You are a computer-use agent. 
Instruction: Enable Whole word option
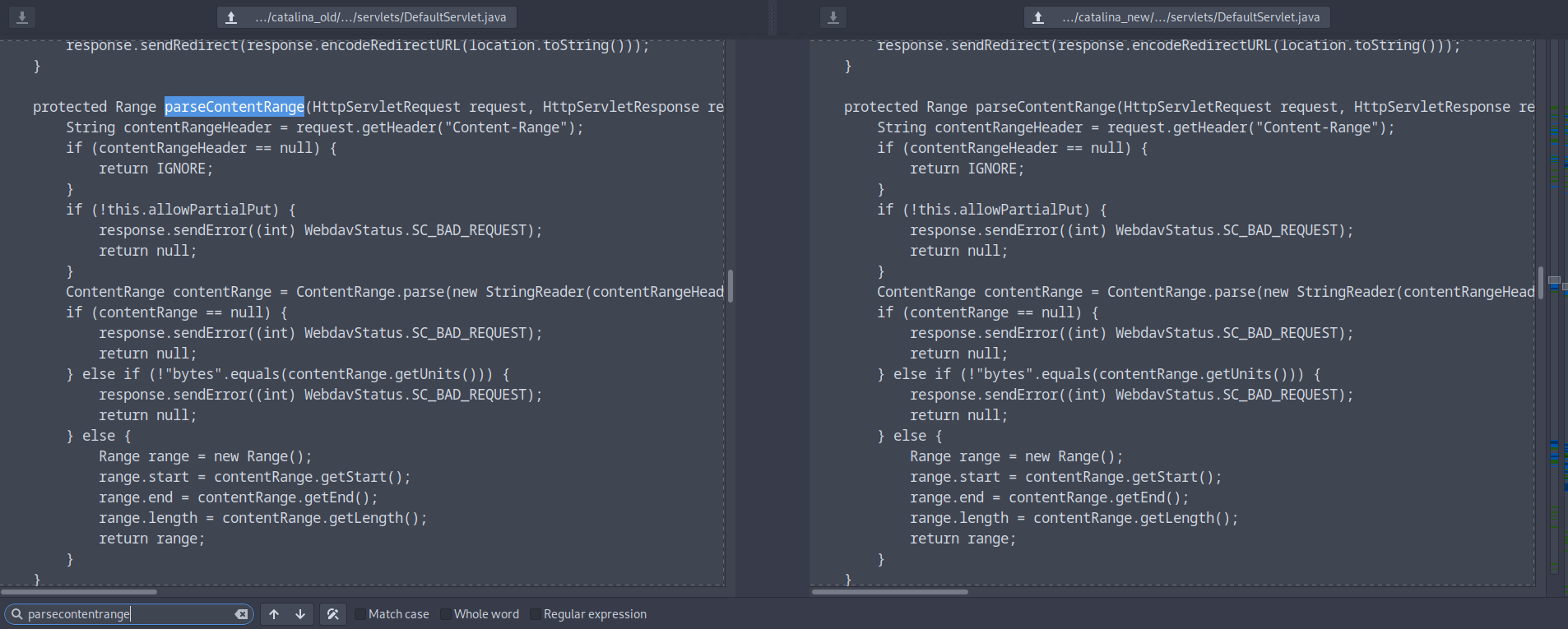click(x=480, y=614)
